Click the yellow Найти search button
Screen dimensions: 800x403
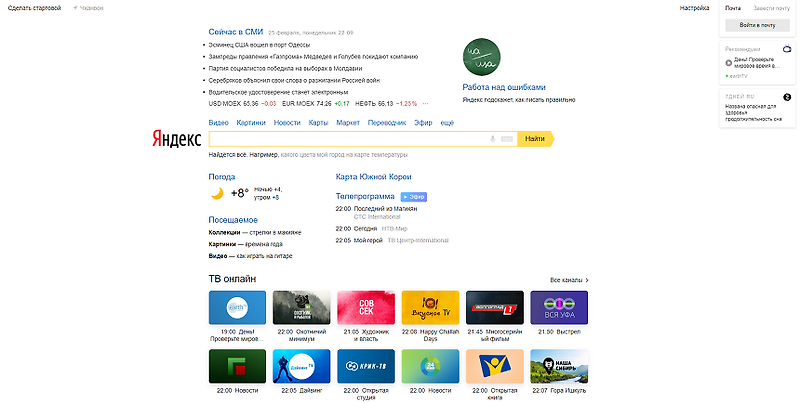click(535, 139)
